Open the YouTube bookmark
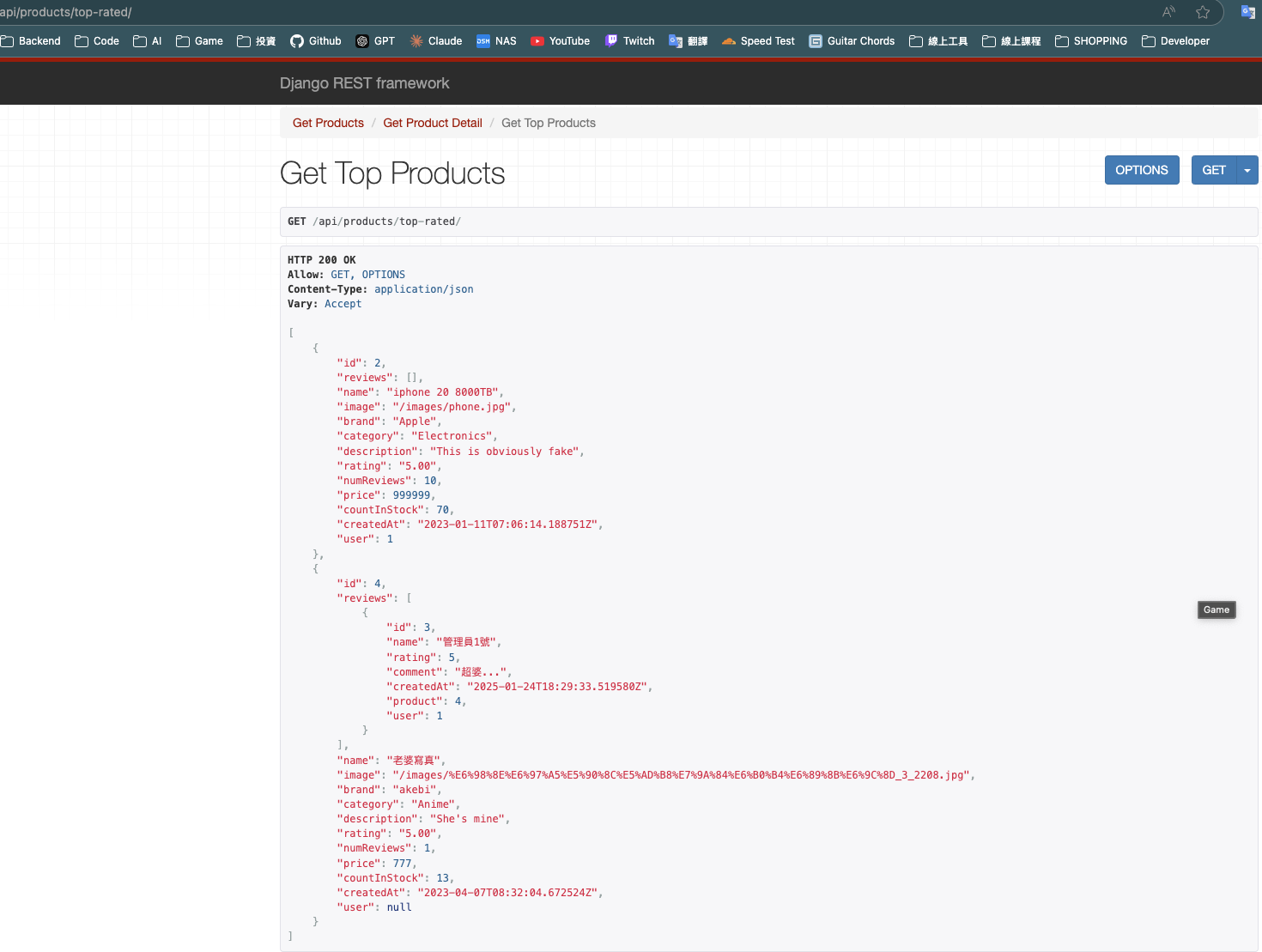Image resolution: width=1262 pixels, height=952 pixels. 560,41
